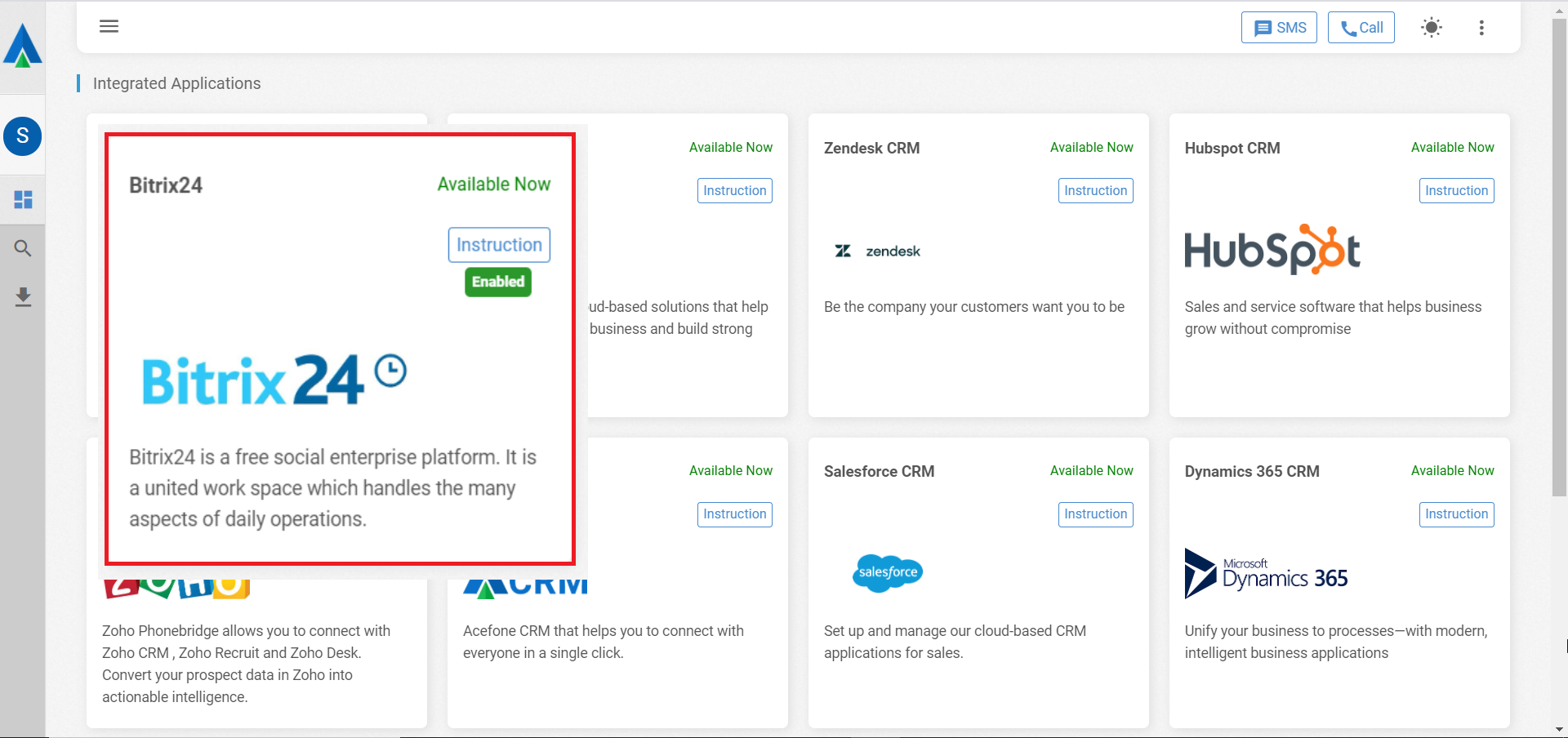Image resolution: width=1568 pixels, height=738 pixels.
Task: Open Instruction for Zendesk CRM
Action: 1095,190
